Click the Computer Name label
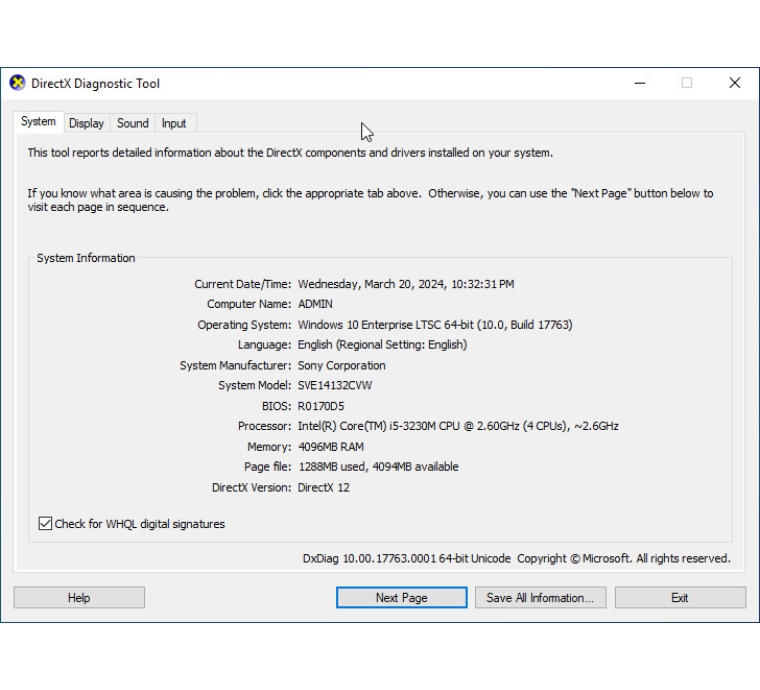The image size is (760, 690). pyautogui.click(x=249, y=304)
